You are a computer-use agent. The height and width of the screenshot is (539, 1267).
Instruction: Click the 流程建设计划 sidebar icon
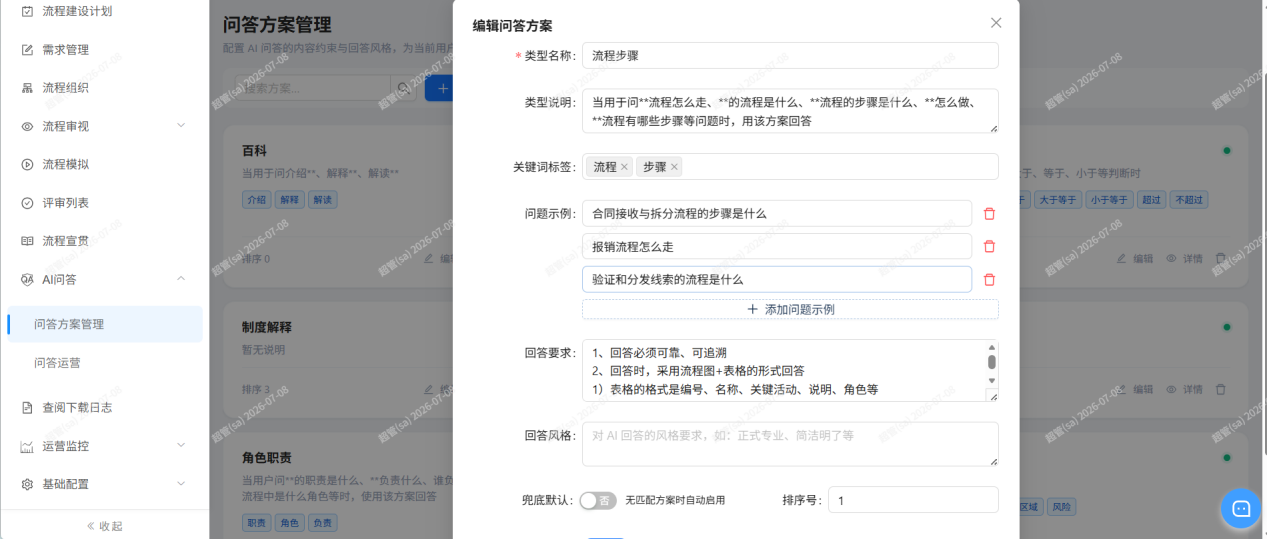[x=27, y=11]
